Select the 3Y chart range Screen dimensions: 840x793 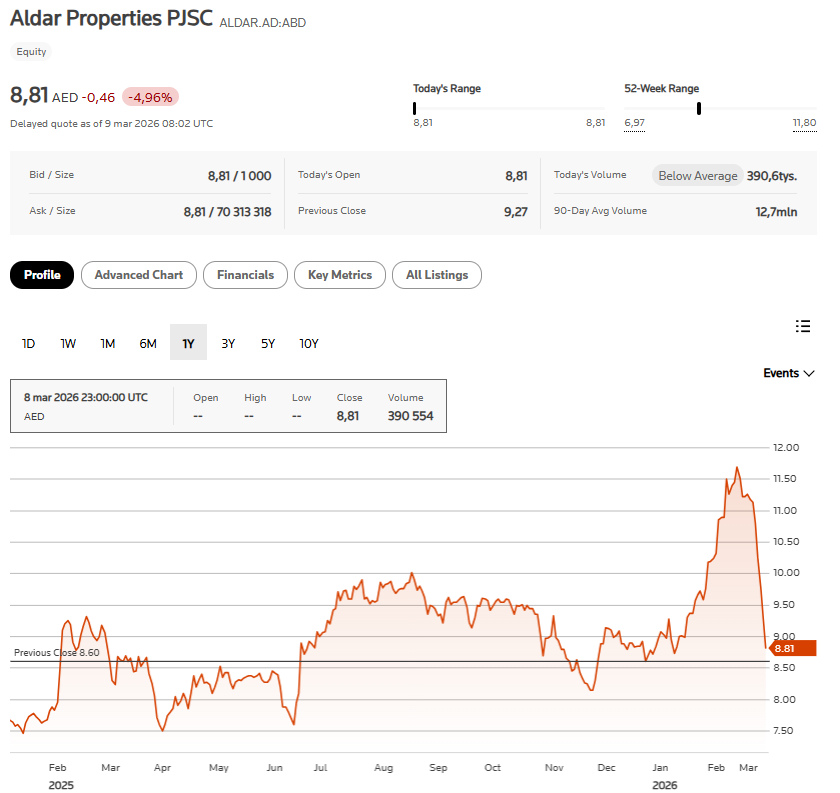click(228, 343)
